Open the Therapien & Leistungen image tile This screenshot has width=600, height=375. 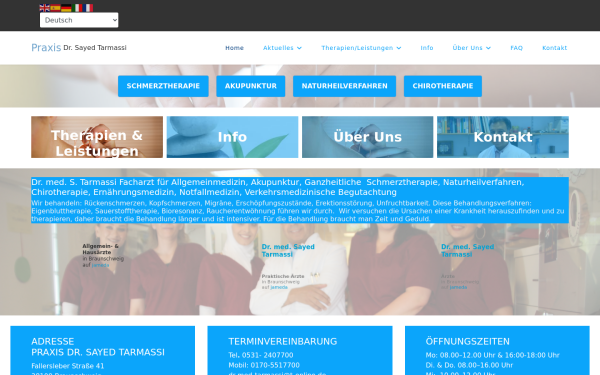pyautogui.click(x=97, y=137)
